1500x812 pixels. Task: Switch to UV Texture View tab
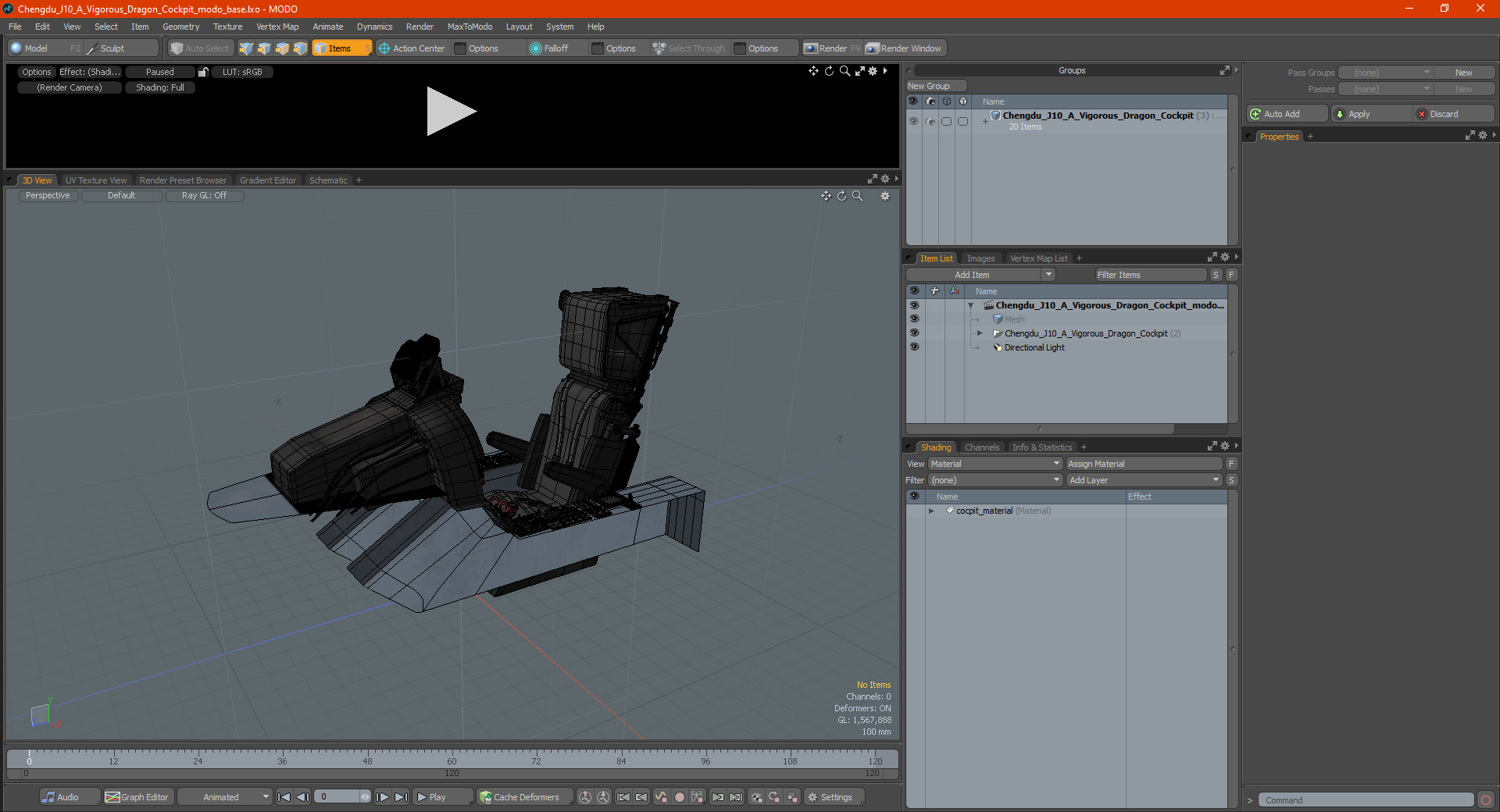96,180
